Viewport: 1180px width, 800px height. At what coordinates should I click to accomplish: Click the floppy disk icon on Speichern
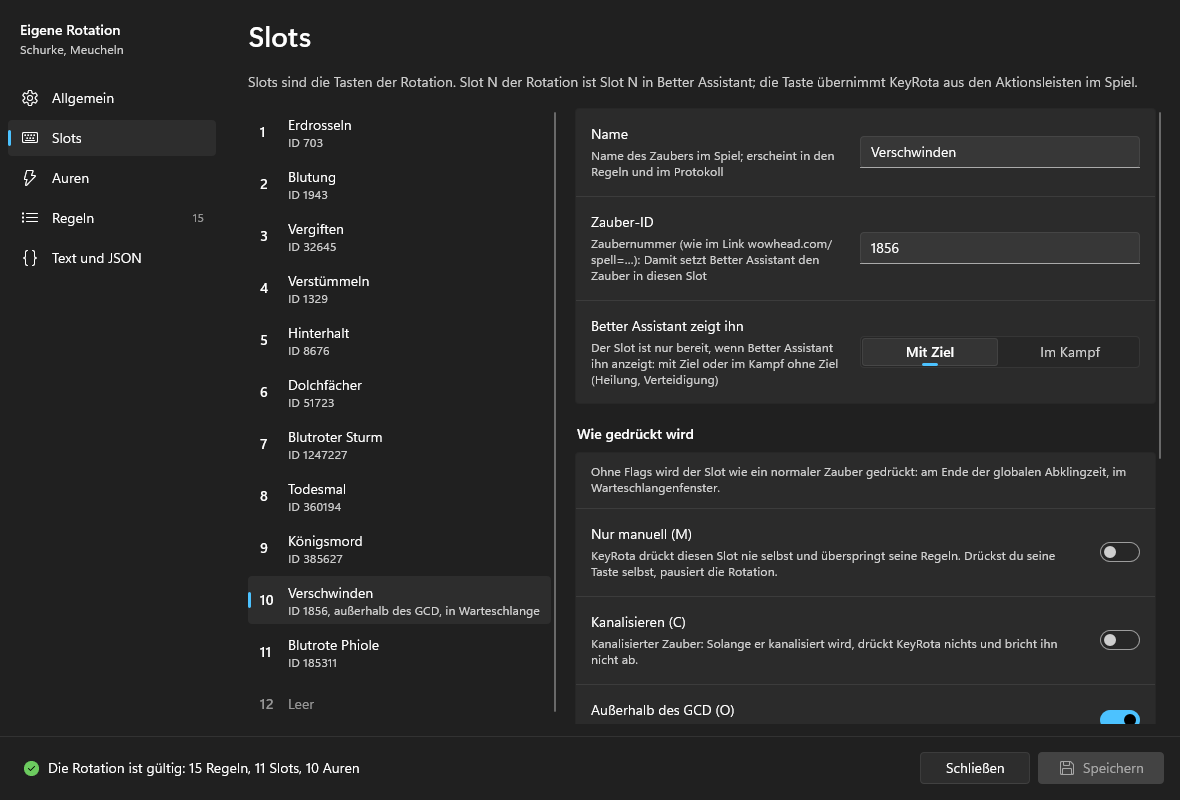tap(1066, 768)
